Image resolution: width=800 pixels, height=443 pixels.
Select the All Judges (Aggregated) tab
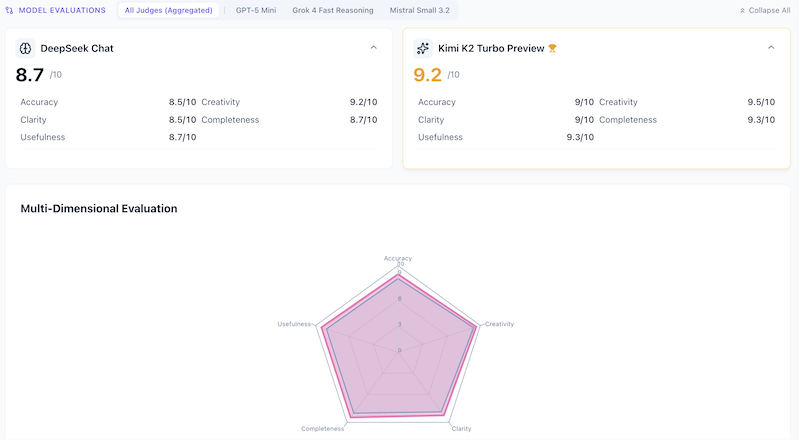coord(168,10)
